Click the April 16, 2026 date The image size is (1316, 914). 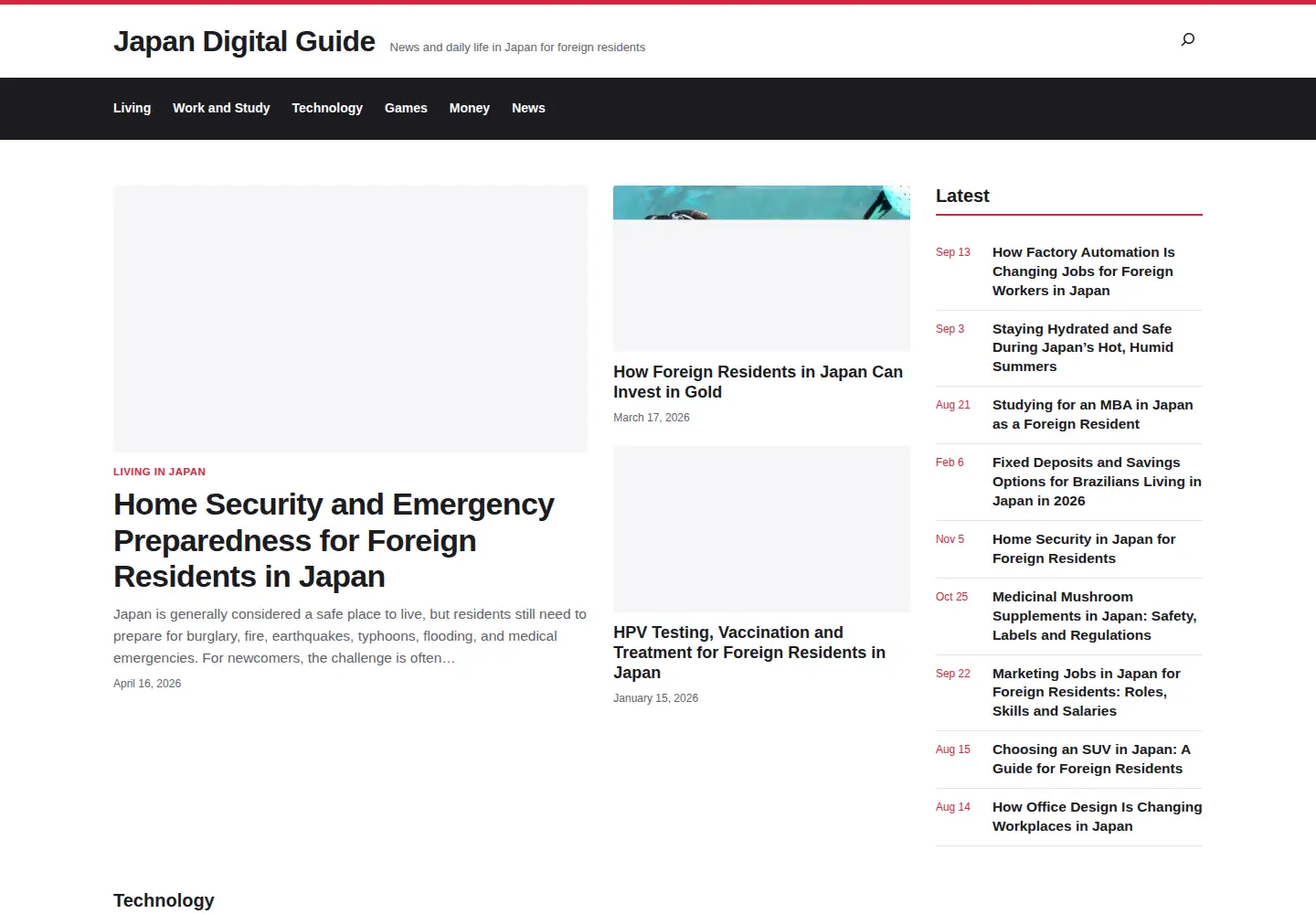point(147,684)
